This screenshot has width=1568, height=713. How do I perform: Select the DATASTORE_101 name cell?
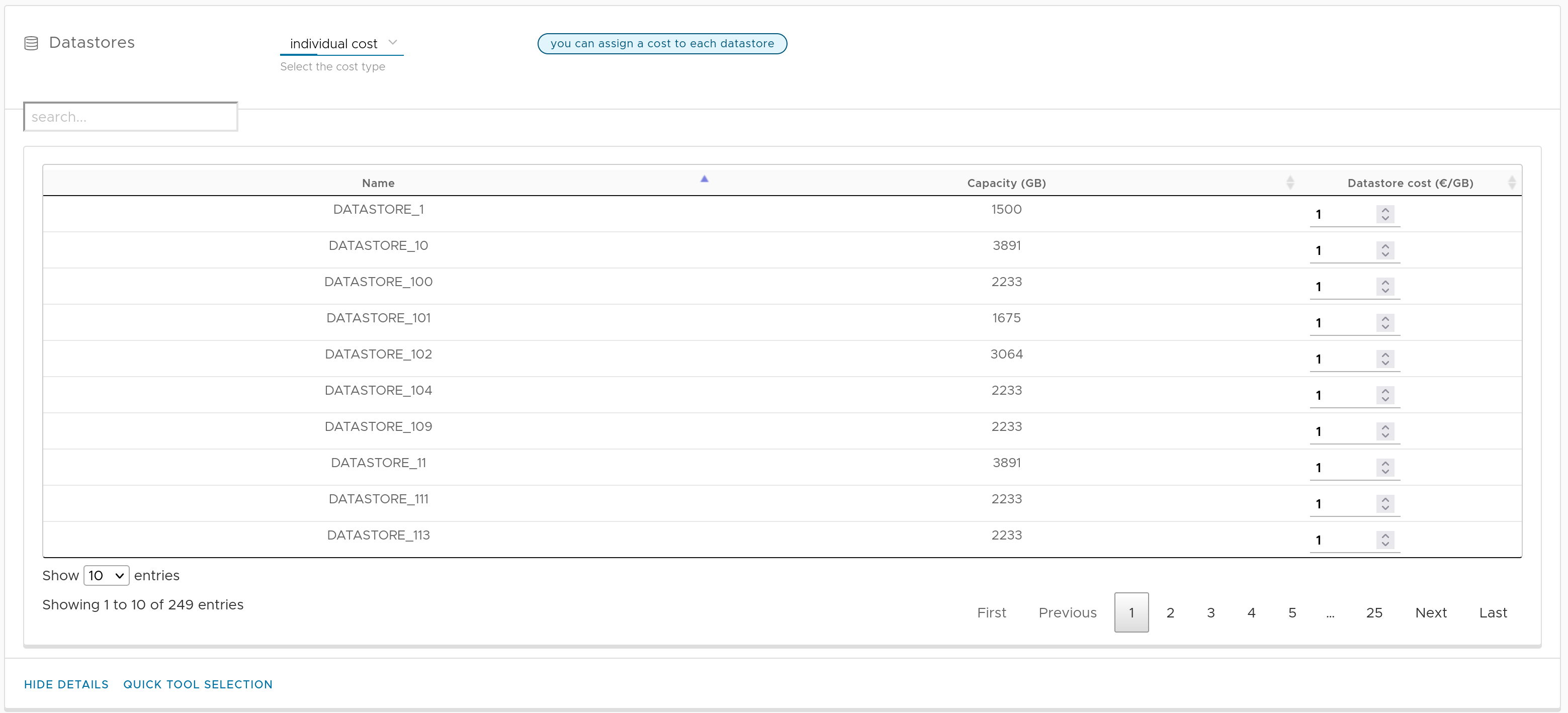coord(378,318)
